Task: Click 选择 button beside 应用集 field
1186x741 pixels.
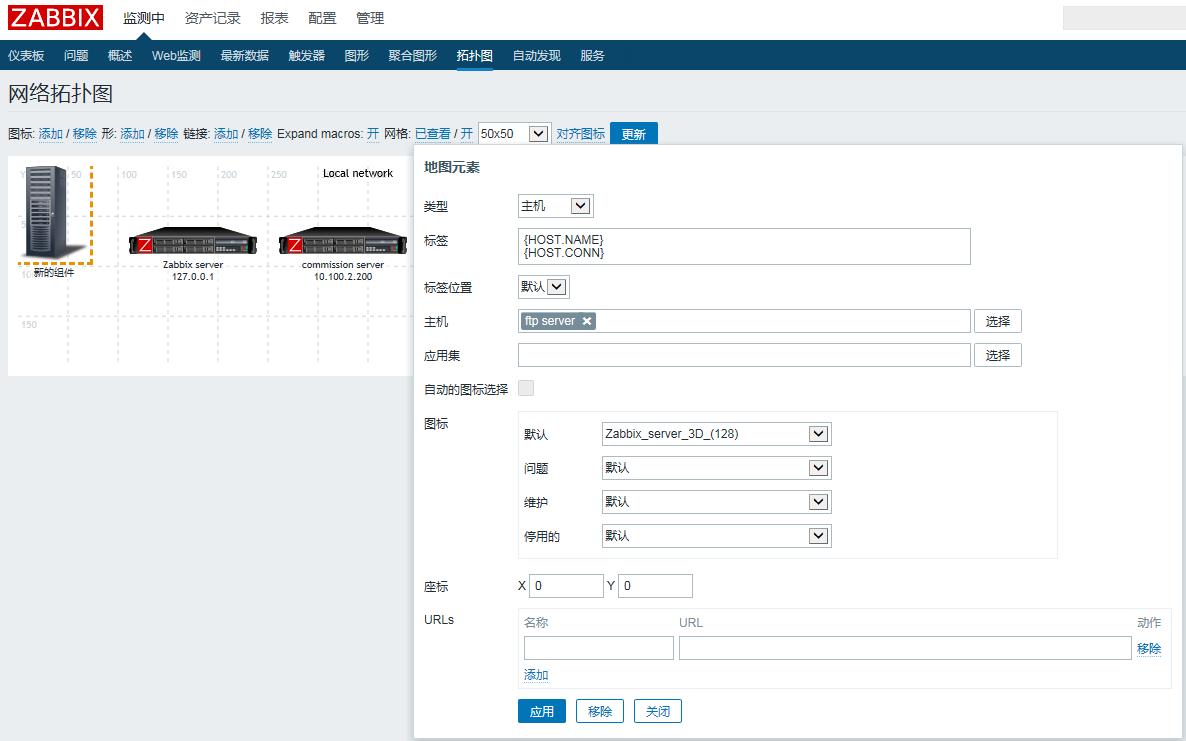Action: click(x=998, y=355)
